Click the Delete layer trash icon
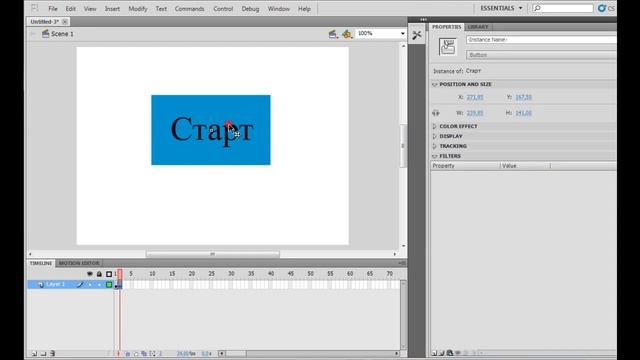The width and height of the screenshot is (640, 360). [52, 353]
